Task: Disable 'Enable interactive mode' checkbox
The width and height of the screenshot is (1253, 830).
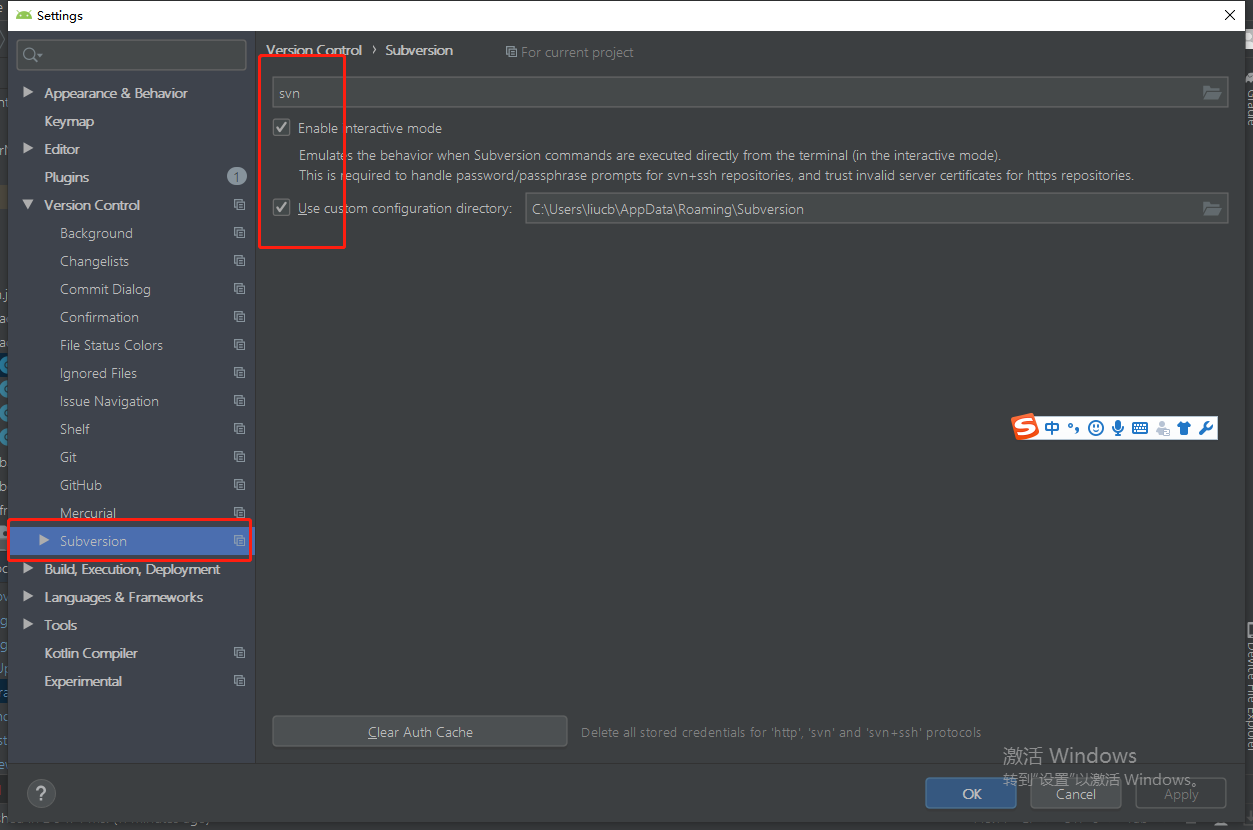Action: click(281, 127)
